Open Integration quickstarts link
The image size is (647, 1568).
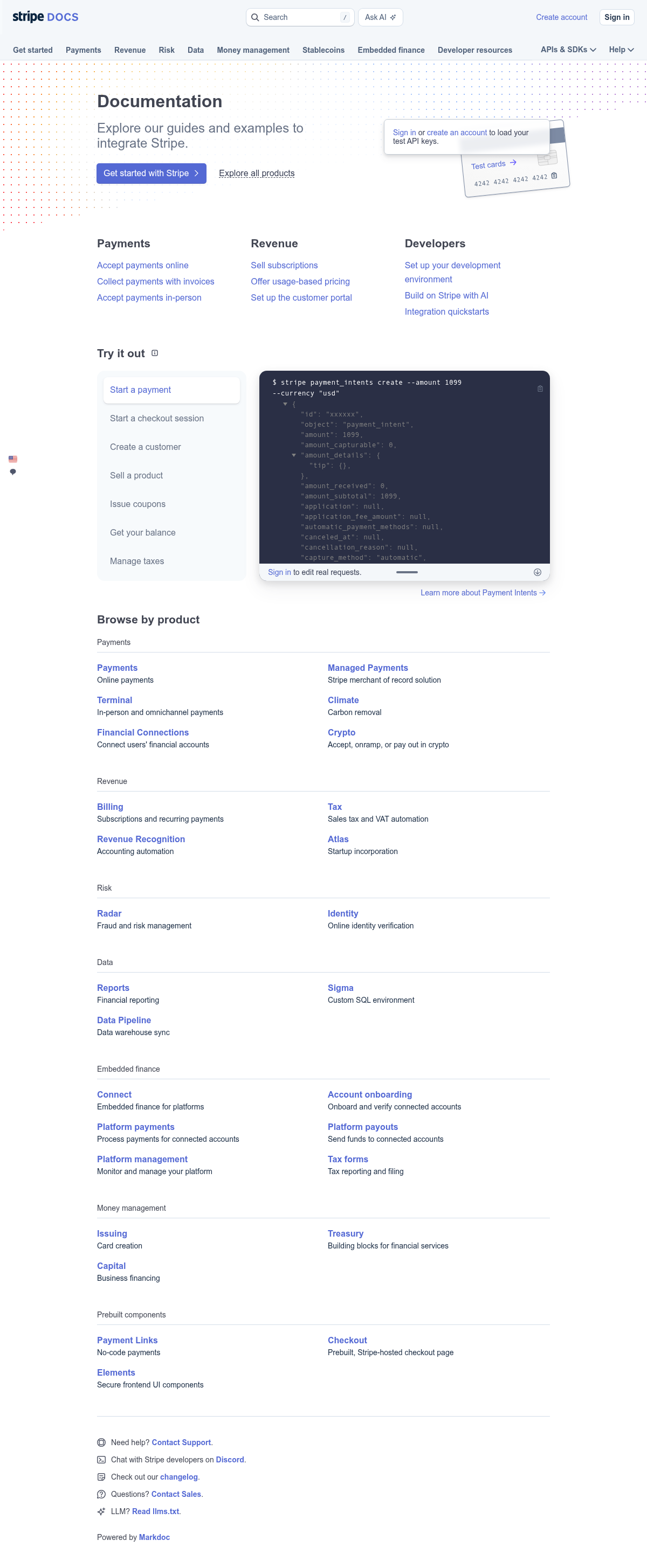click(446, 311)
